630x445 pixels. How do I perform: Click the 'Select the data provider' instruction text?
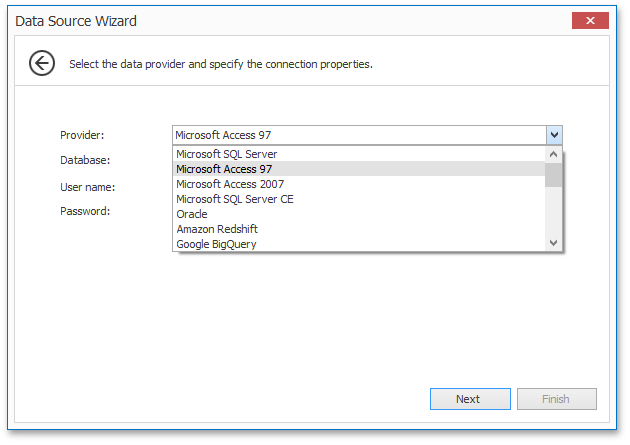tap(221, 64)
